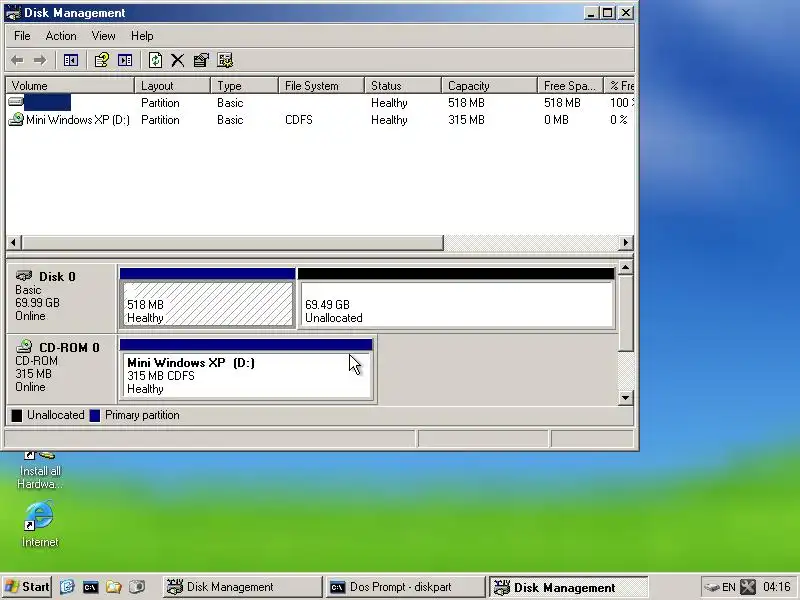Click the 04:16 clock in tray
Screen dimensions: 800x600
[x=777, y=587]
